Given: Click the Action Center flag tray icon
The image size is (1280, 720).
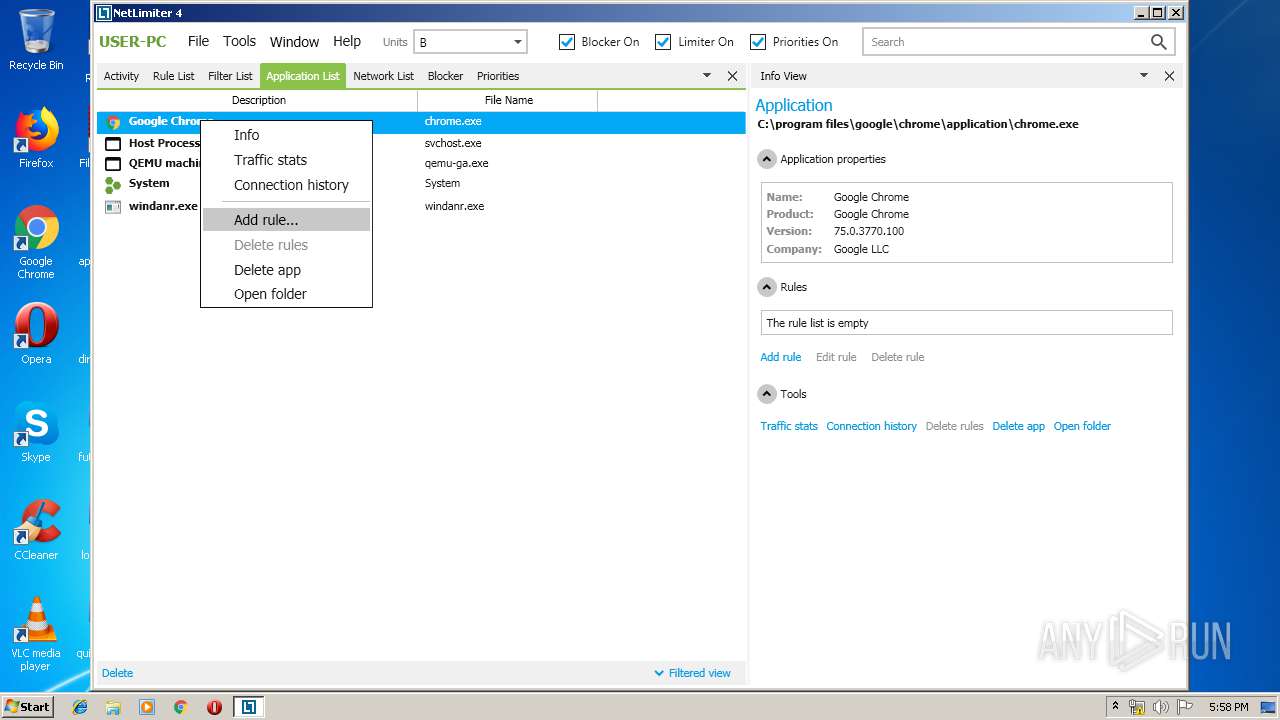Looking at the screenshot, I should tap(1185, 707).
